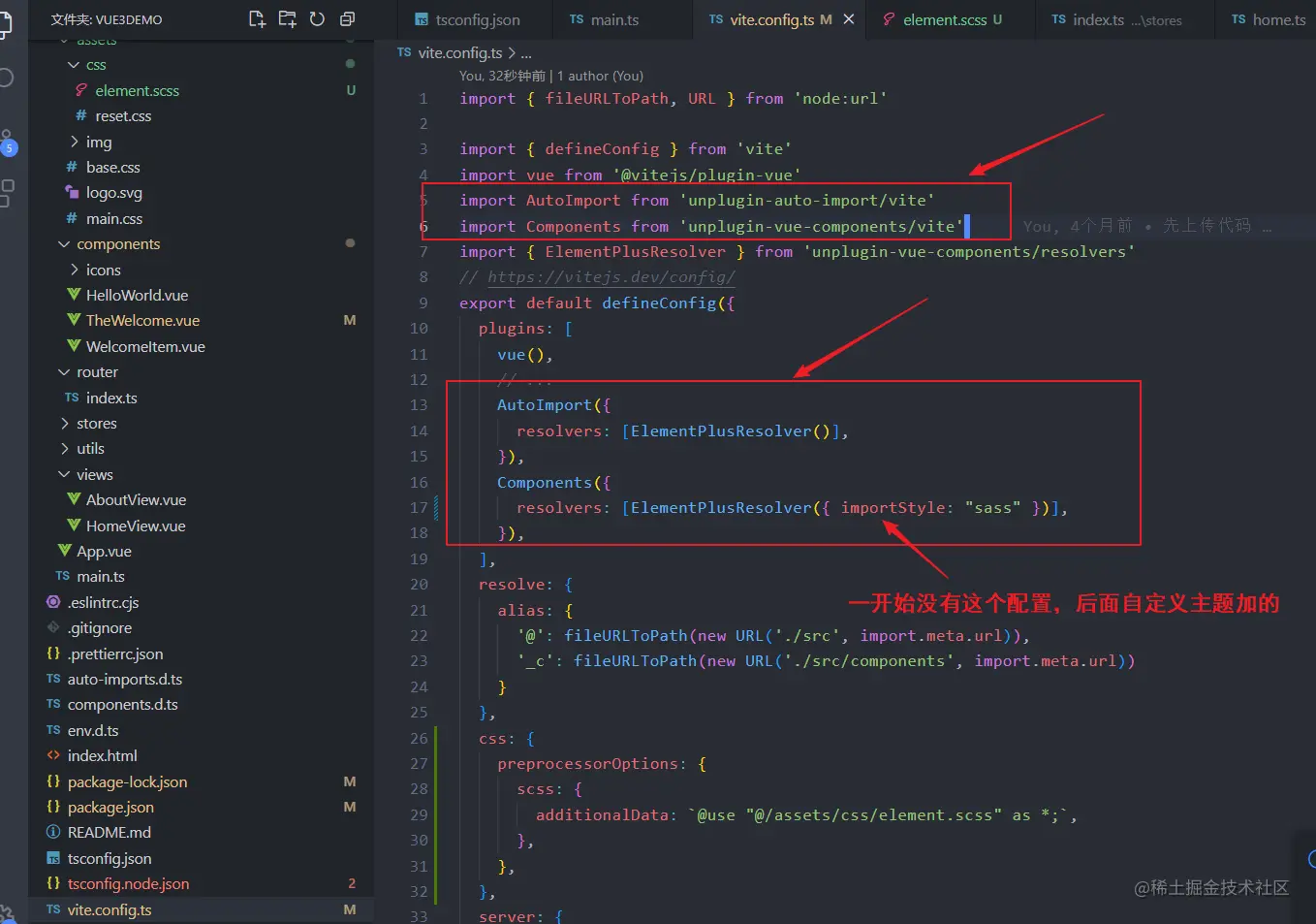1316x924 pixels.
Task: Click the vite.config.ts breadcrumb
Action: pos(459,53)
